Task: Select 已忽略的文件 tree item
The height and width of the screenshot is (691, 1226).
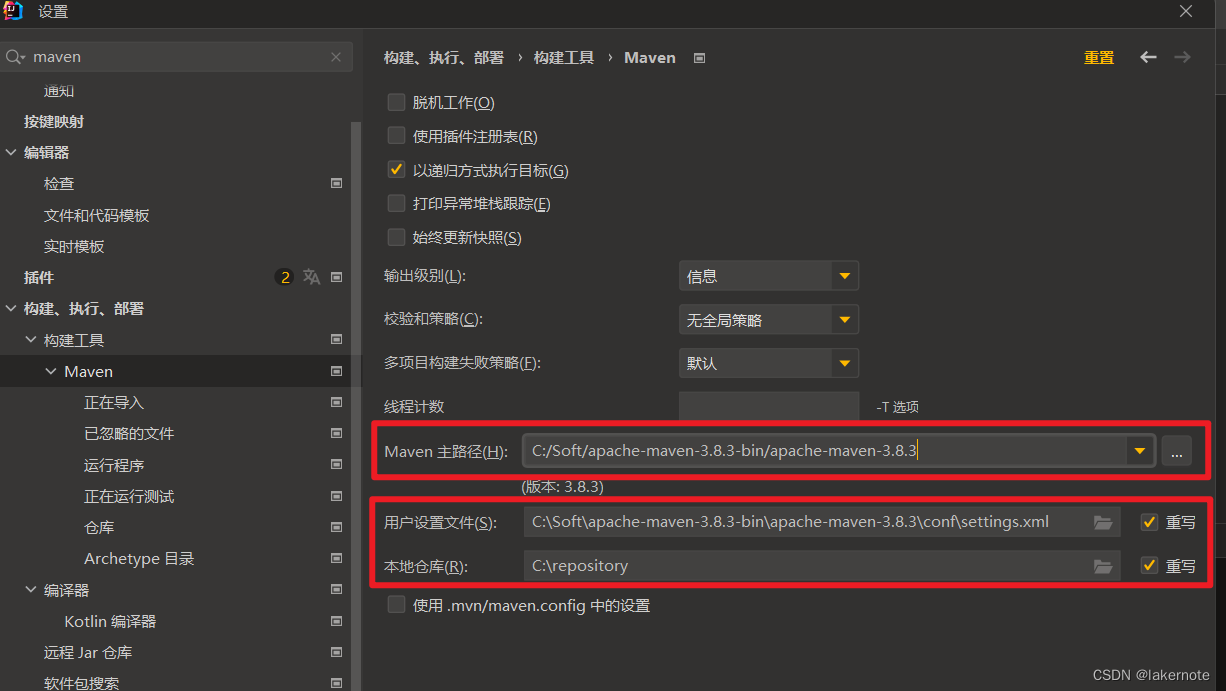Action: [129, 433]
